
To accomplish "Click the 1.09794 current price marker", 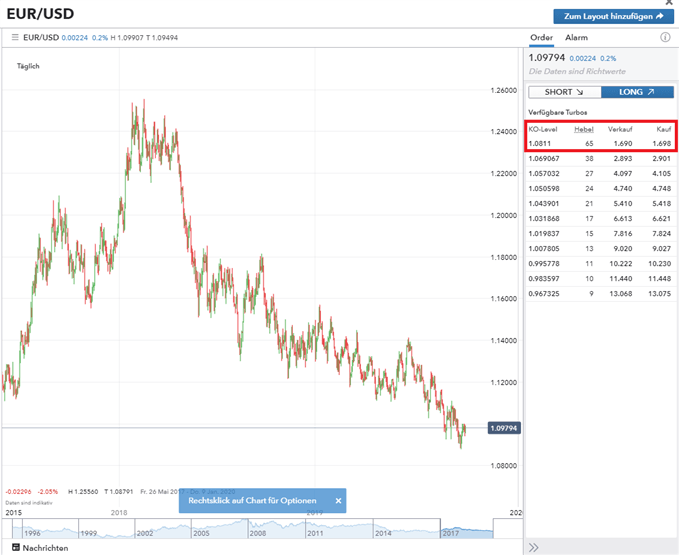I will [504, 428].
